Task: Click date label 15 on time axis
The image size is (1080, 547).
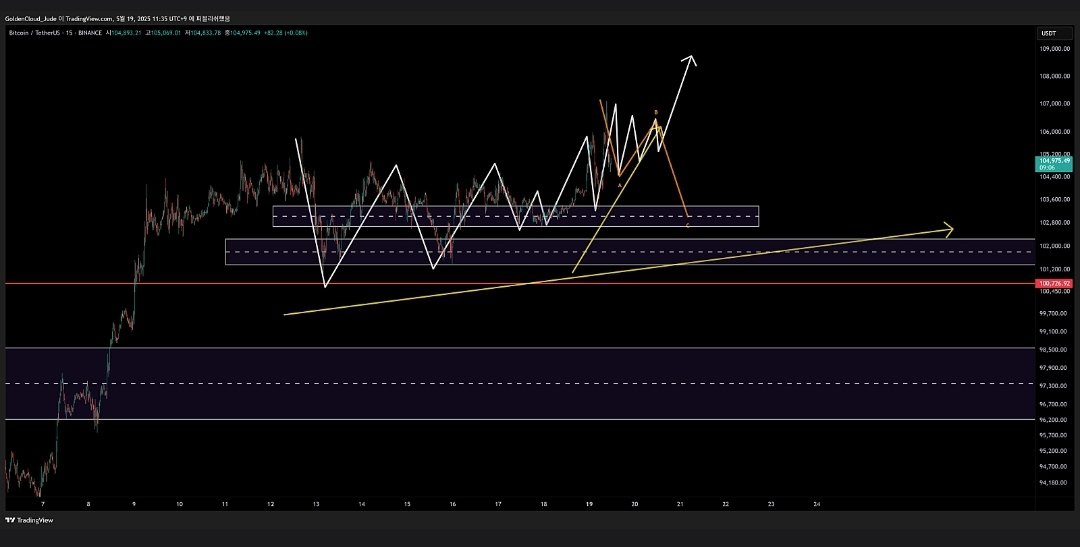Action: coord(407,504)
